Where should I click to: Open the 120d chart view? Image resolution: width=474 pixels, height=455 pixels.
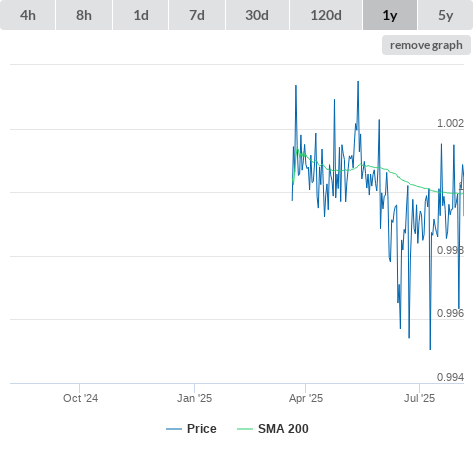(326, 15)
